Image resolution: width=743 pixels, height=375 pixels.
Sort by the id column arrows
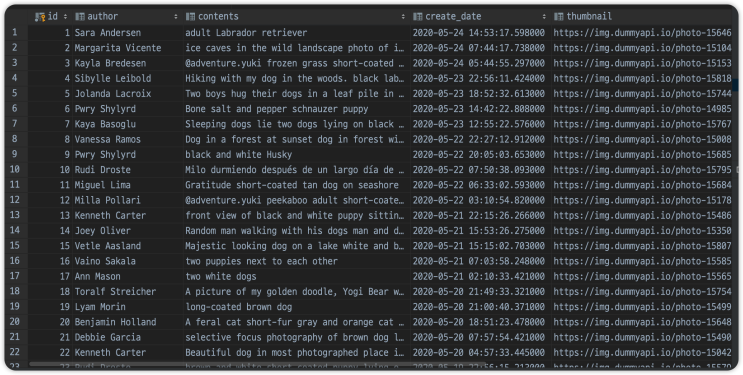tap(65, 17)
